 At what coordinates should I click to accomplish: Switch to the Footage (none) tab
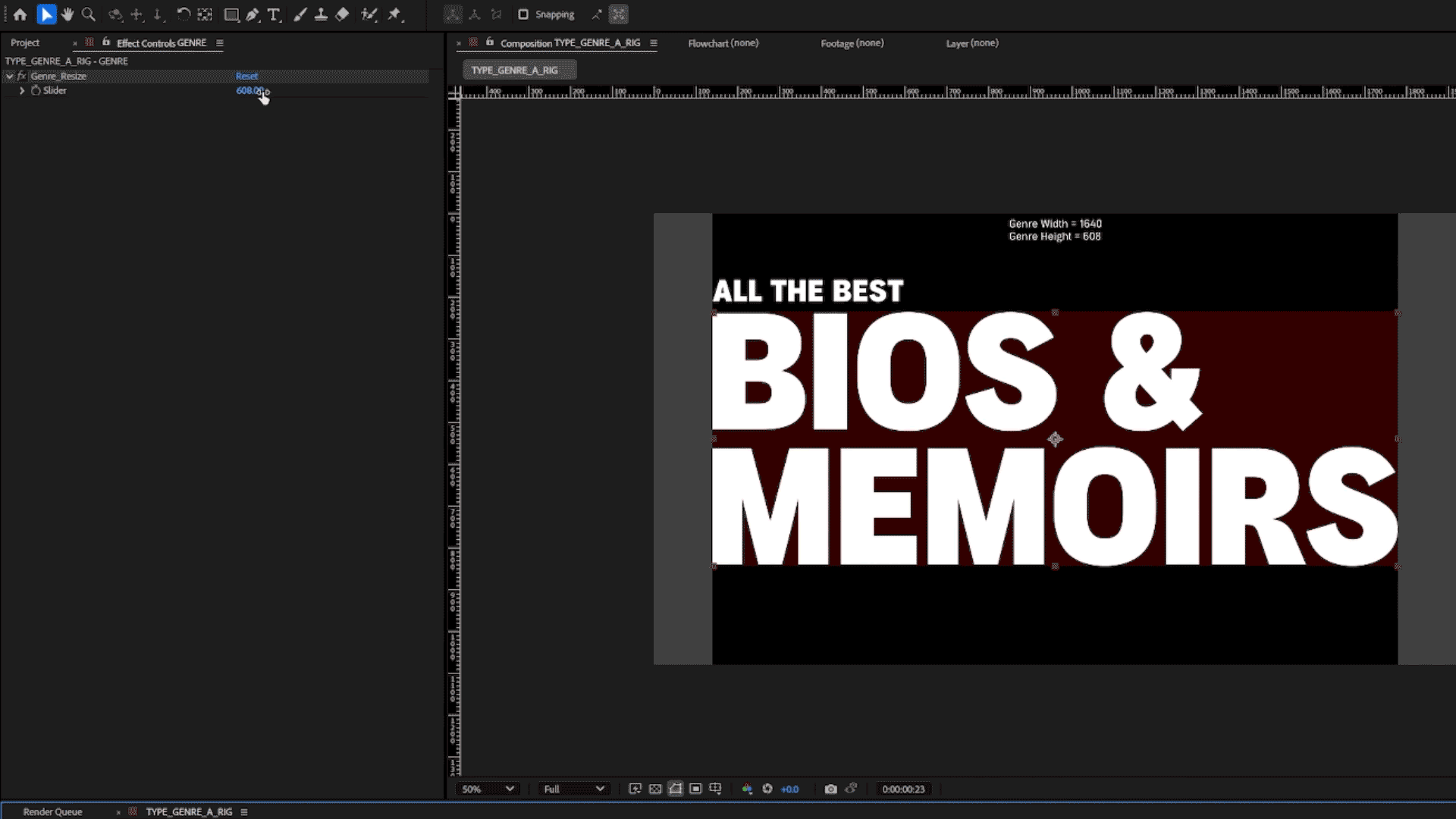pos(852,43)
